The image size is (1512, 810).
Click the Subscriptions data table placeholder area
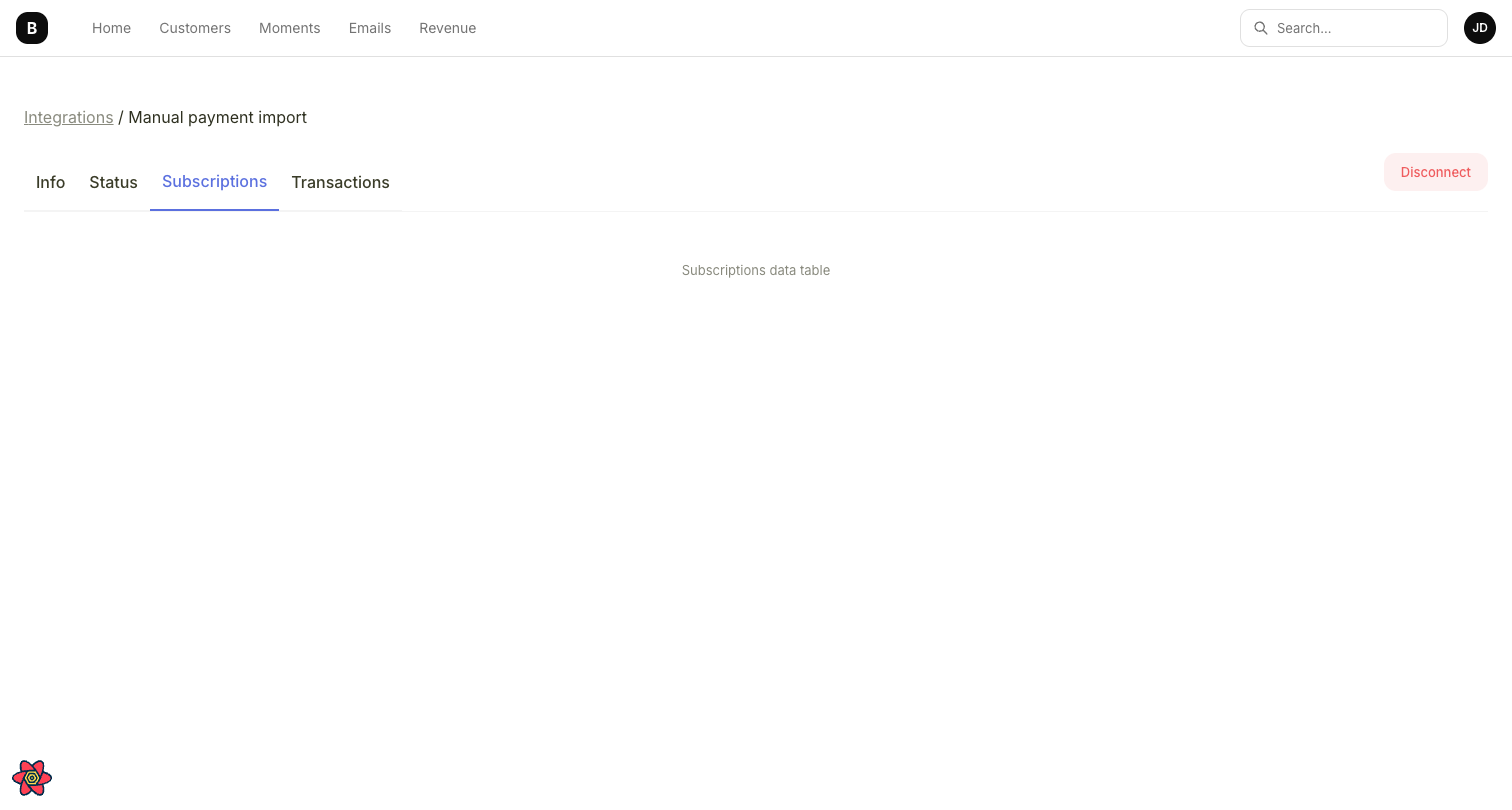click(x=756, y=270)
